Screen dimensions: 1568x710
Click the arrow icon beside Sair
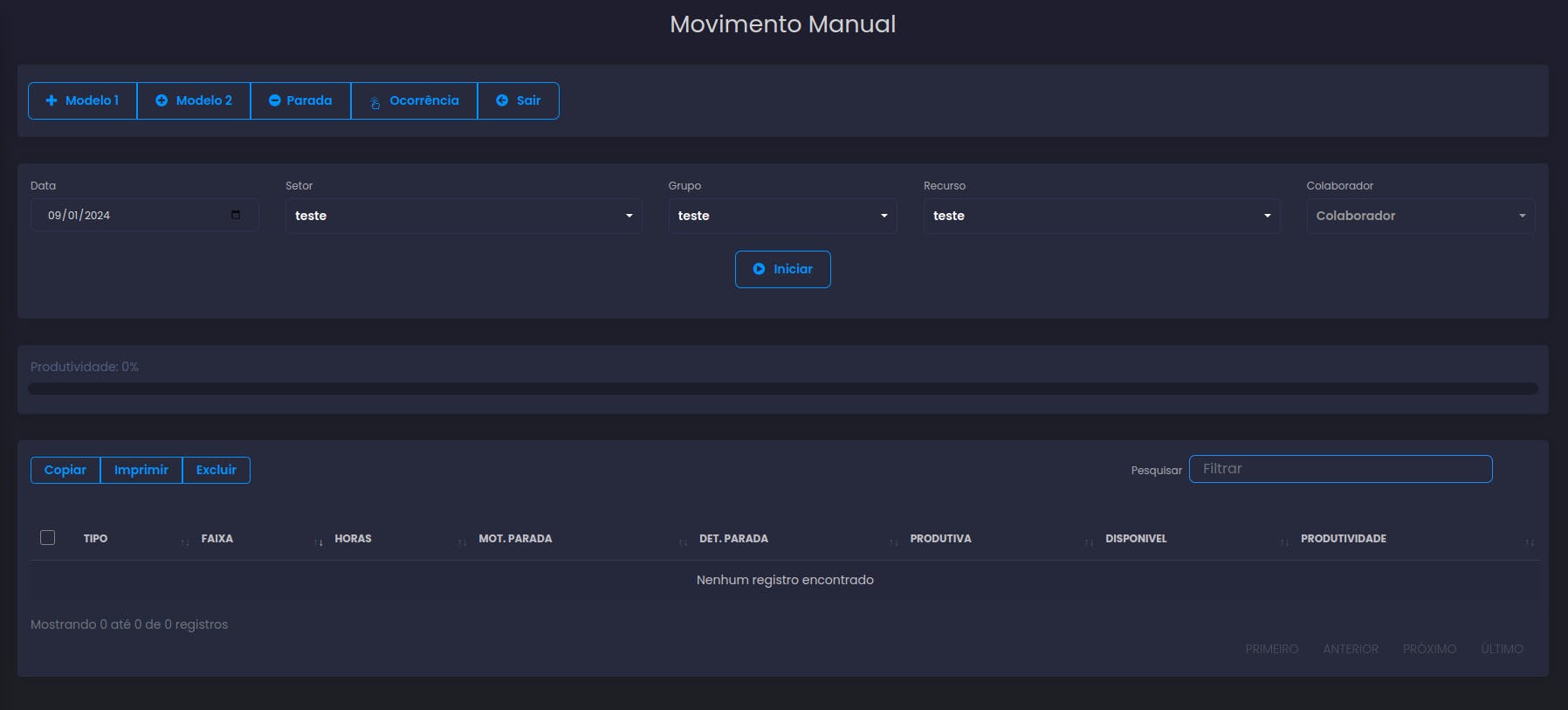[502, 100]
